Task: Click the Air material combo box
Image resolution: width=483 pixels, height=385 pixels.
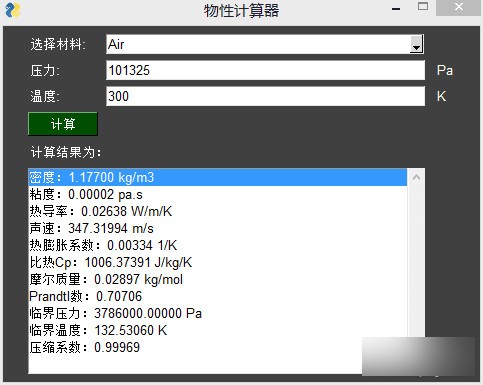Action: click(265, 44)
